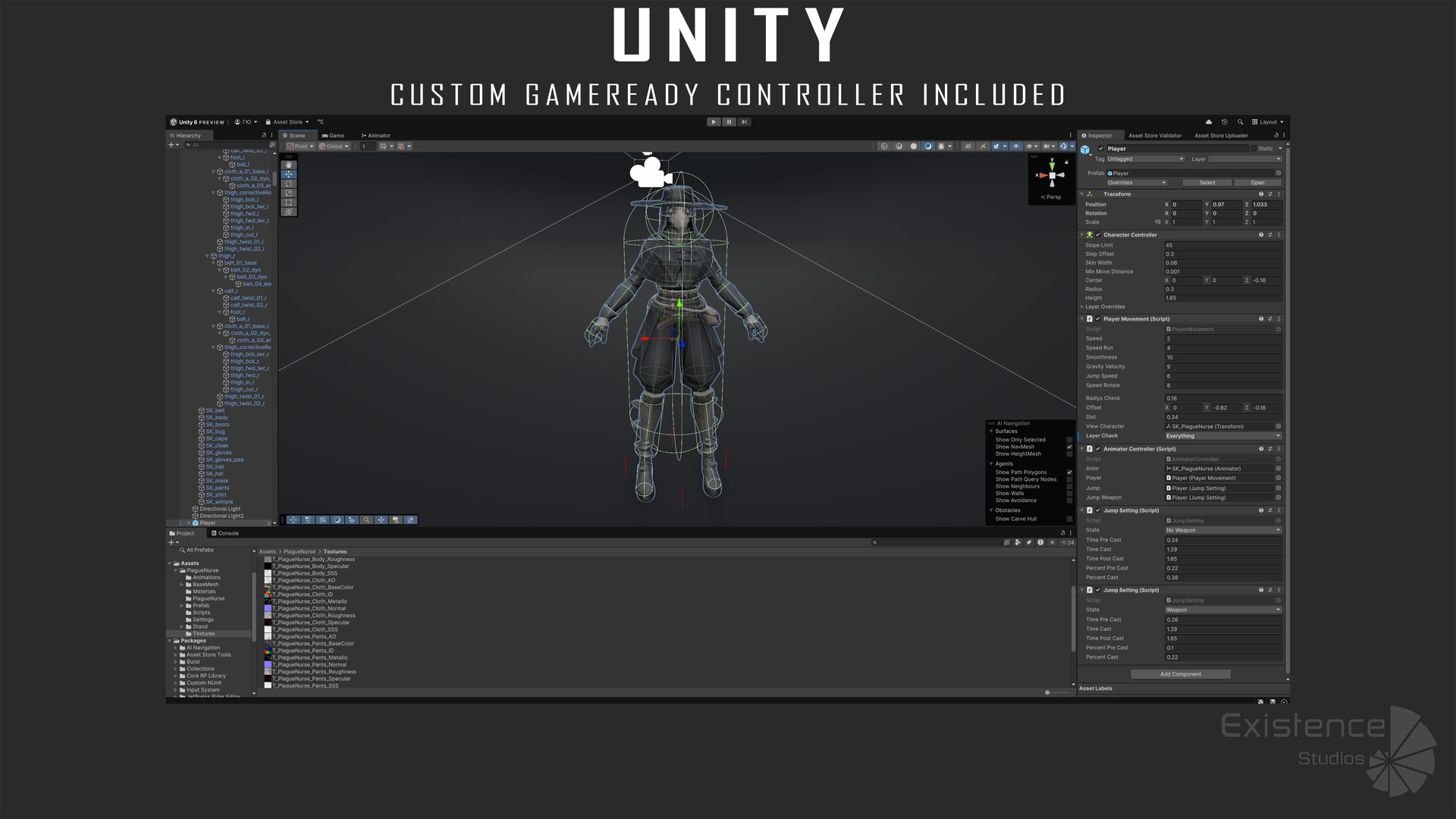Open the Global handle rotation dropdown
Image resolution: width=1456 pixels, height=819 pixels.
(x=334, y=146)
